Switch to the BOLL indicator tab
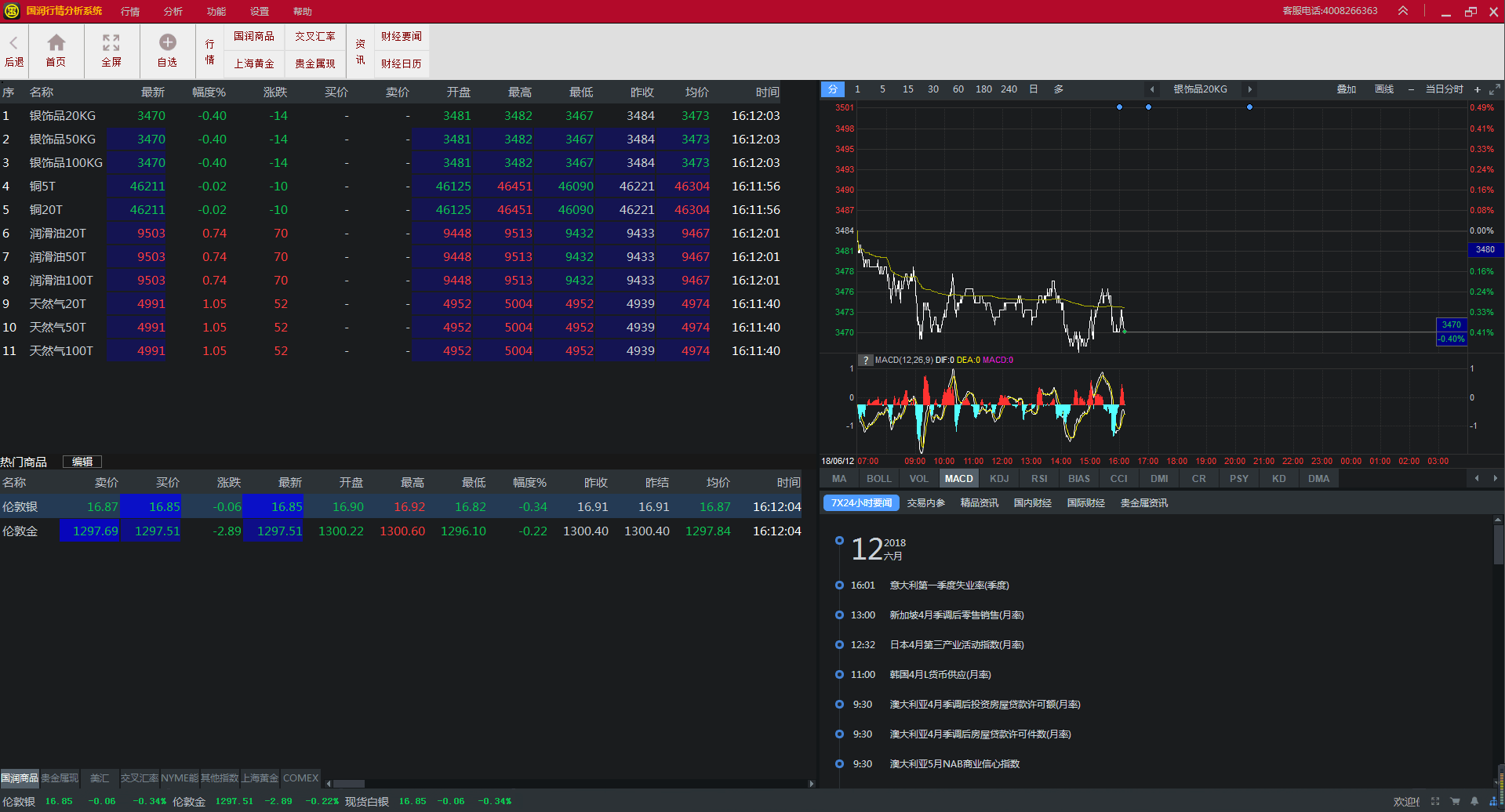Viewport: 1505px width, 812px height. [879, 479]
